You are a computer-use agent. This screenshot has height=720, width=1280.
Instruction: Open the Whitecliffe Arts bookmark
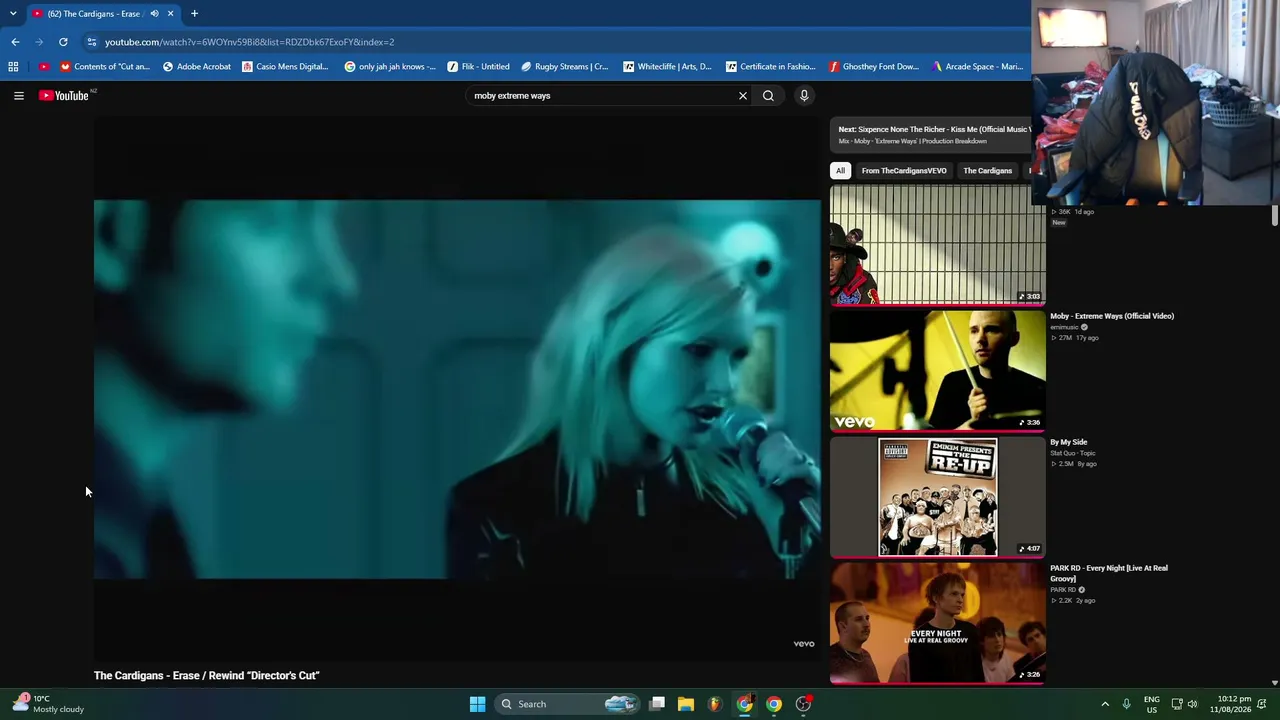click(x=667, y=67)
